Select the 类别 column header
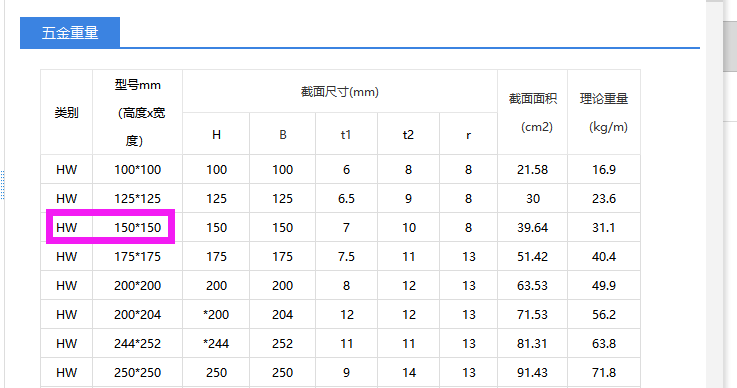Screen dimensions: 737x388 click(x=66, y=112)
